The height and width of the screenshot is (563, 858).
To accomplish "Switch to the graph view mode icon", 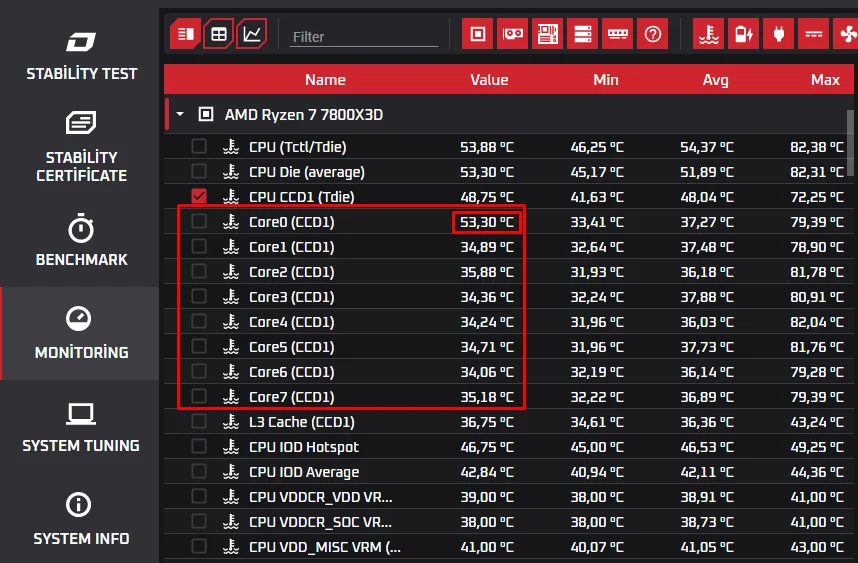I will pyautogui.click(x=252, y=34).
